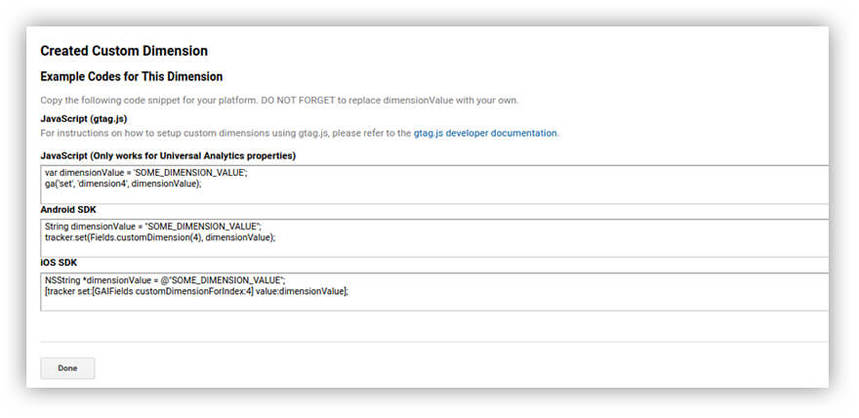Click the 'Created Custom Dimension' heading
This screenshot has height=418, width=859.
point(124,50)
